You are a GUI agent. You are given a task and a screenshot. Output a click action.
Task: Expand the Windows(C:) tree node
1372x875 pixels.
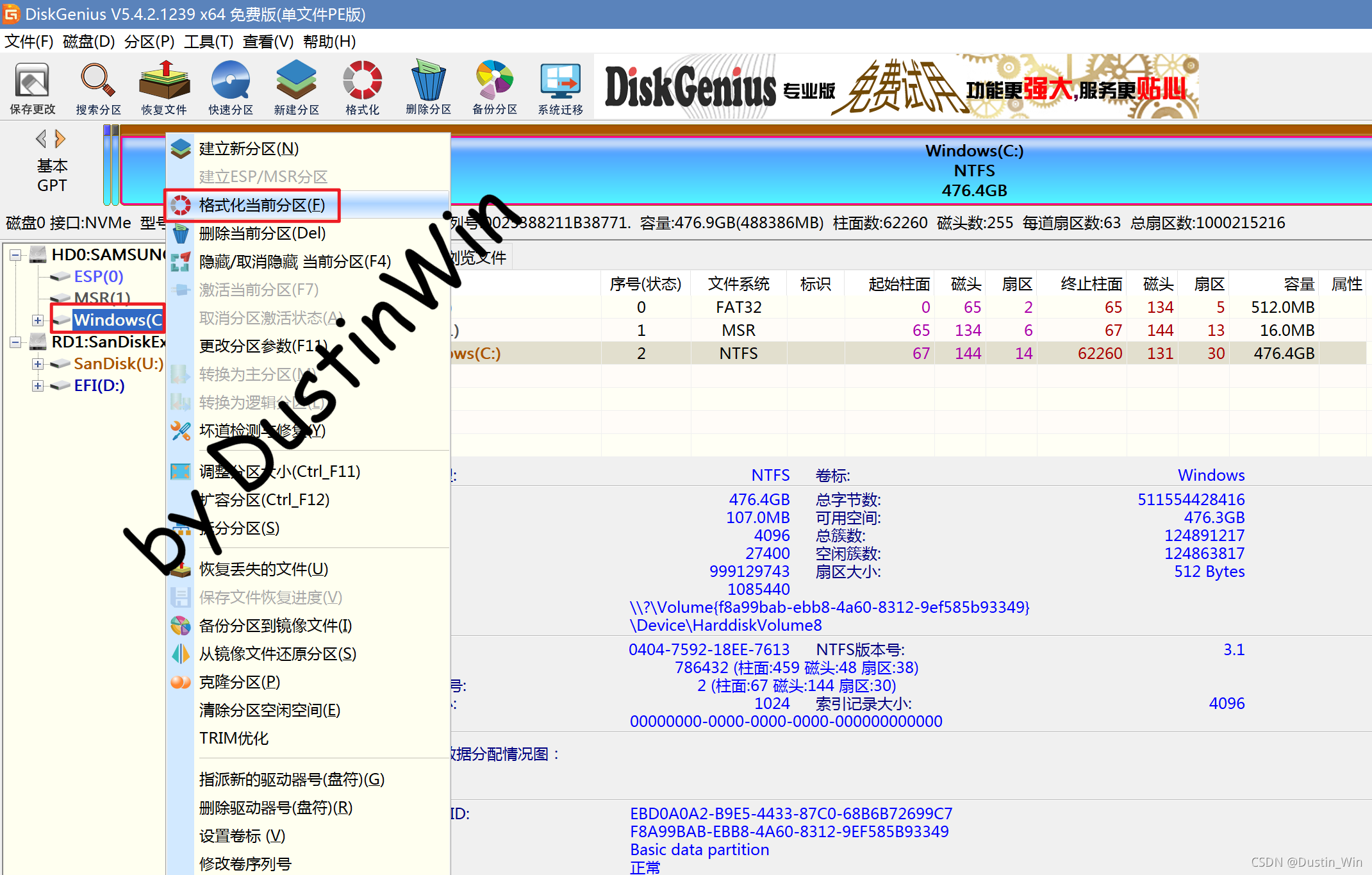pos(38,321)
